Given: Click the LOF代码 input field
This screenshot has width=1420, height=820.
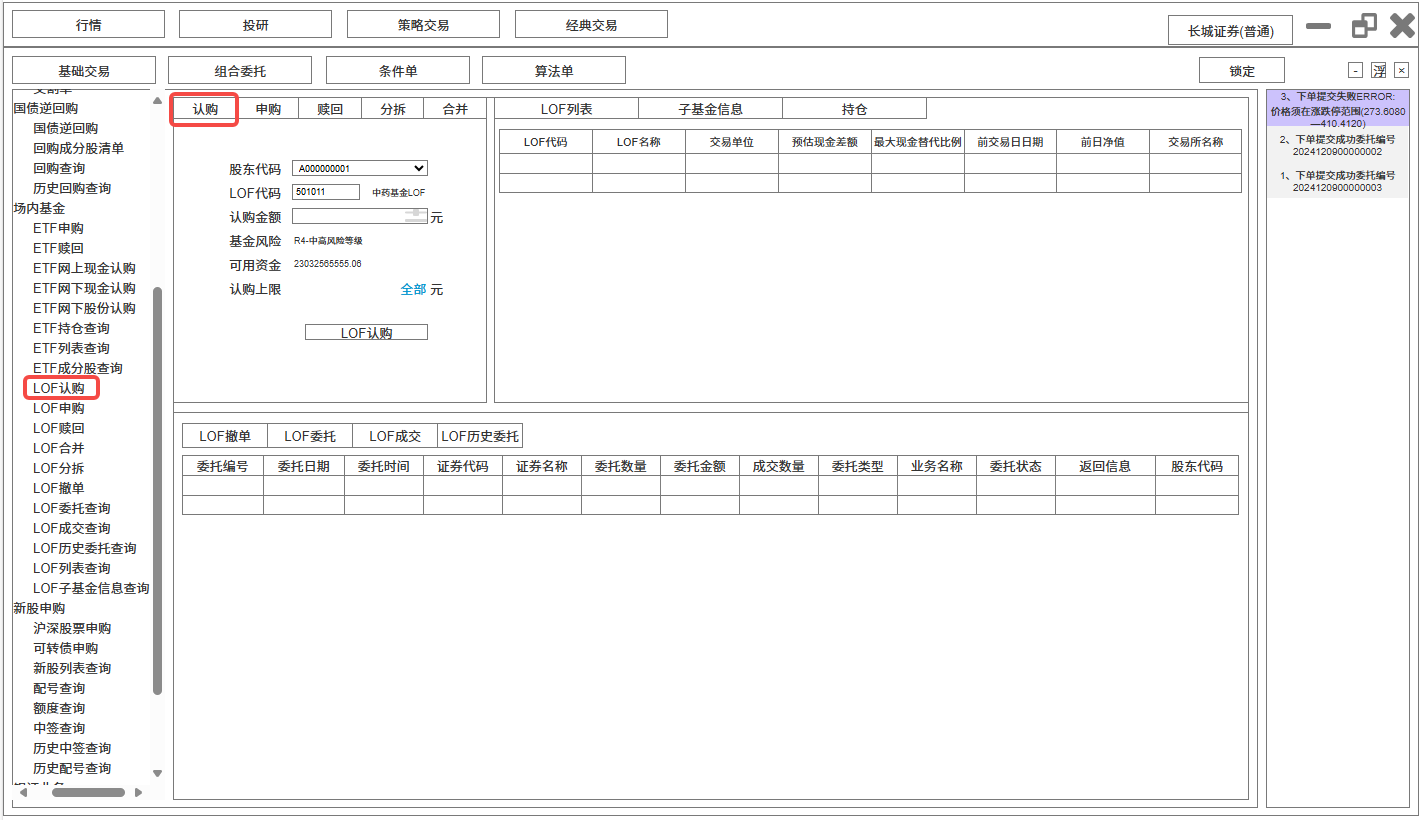Looking at the screenshot, I should (326, 192).
